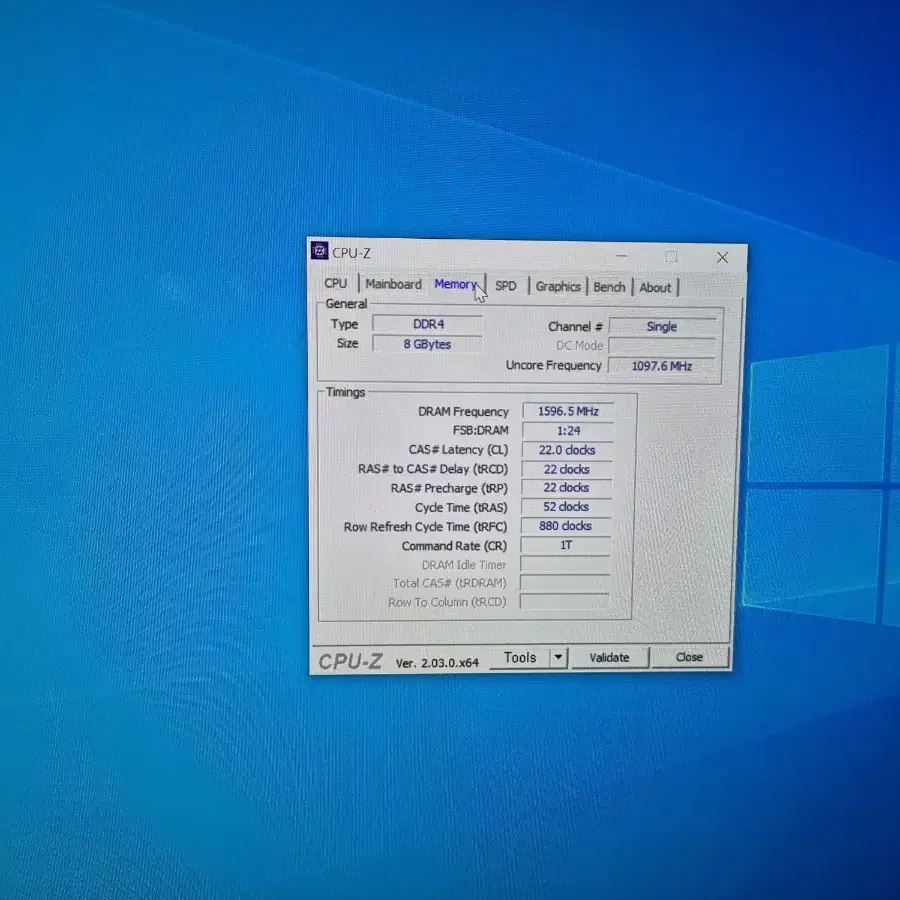Click the tRCD value 22 clocks
This screenshot has height=900, width=900.
tap(567, 470)
